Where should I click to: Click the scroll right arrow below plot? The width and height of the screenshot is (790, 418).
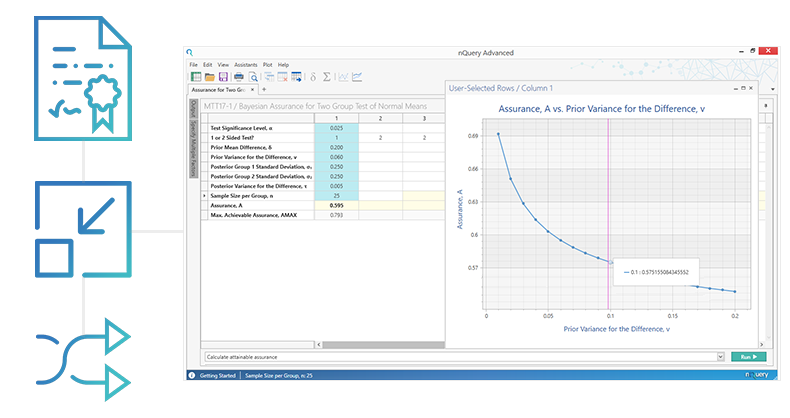tap(761, 345)
